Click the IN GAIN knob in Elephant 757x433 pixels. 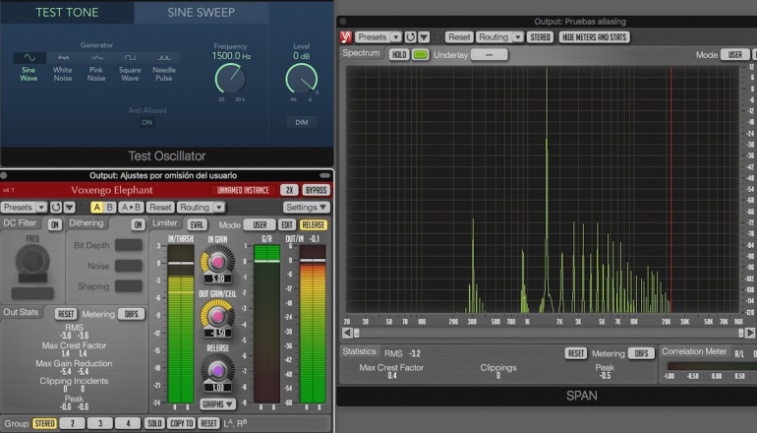(x=217, y=262)
